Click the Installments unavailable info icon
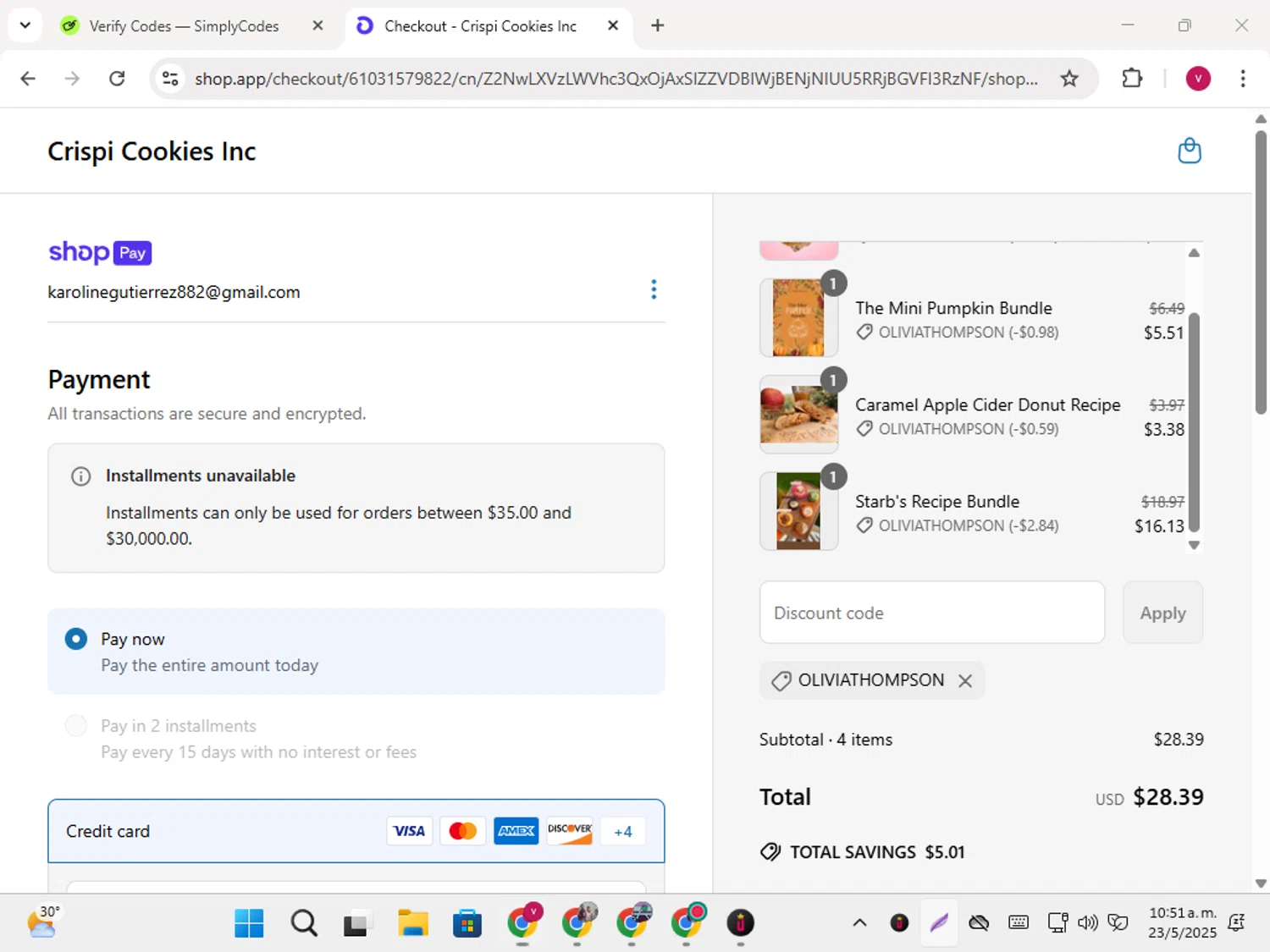Screen dimensions: 1270x952 tap(80, 476)
